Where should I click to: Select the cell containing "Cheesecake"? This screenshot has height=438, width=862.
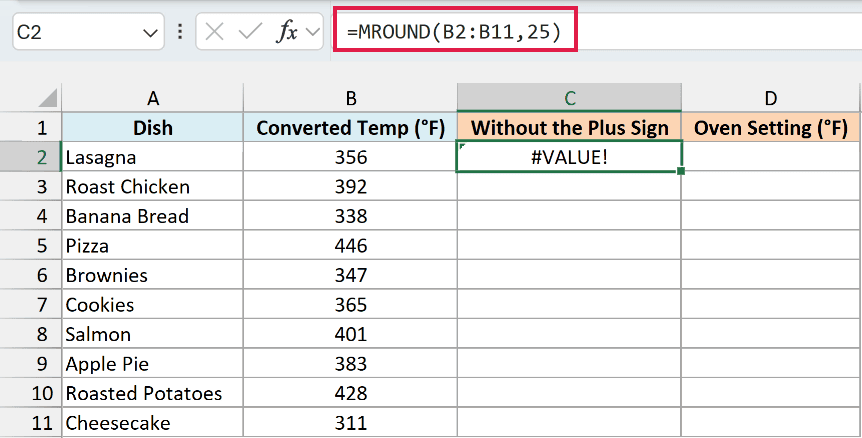152,423
